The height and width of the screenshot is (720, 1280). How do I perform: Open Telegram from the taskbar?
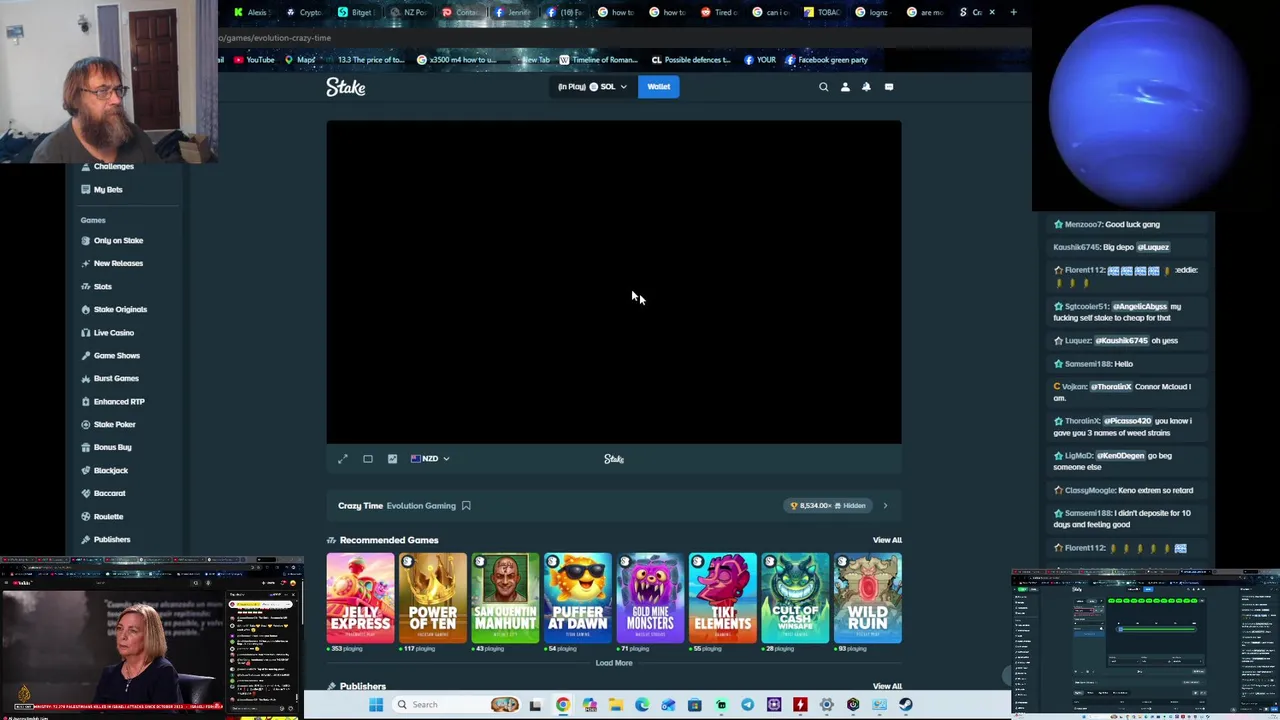pyautogui.click(x=747, y=705)
